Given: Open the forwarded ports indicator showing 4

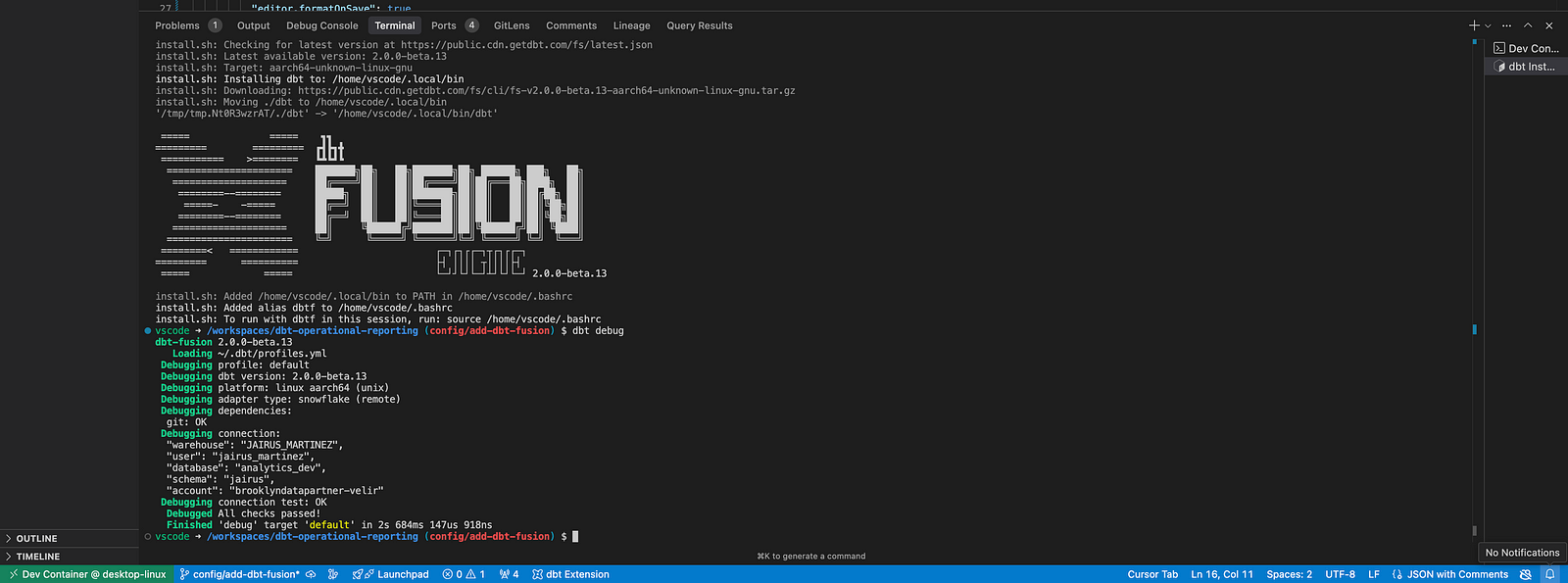Looking at the screenshot, I should tap(509, 575).
